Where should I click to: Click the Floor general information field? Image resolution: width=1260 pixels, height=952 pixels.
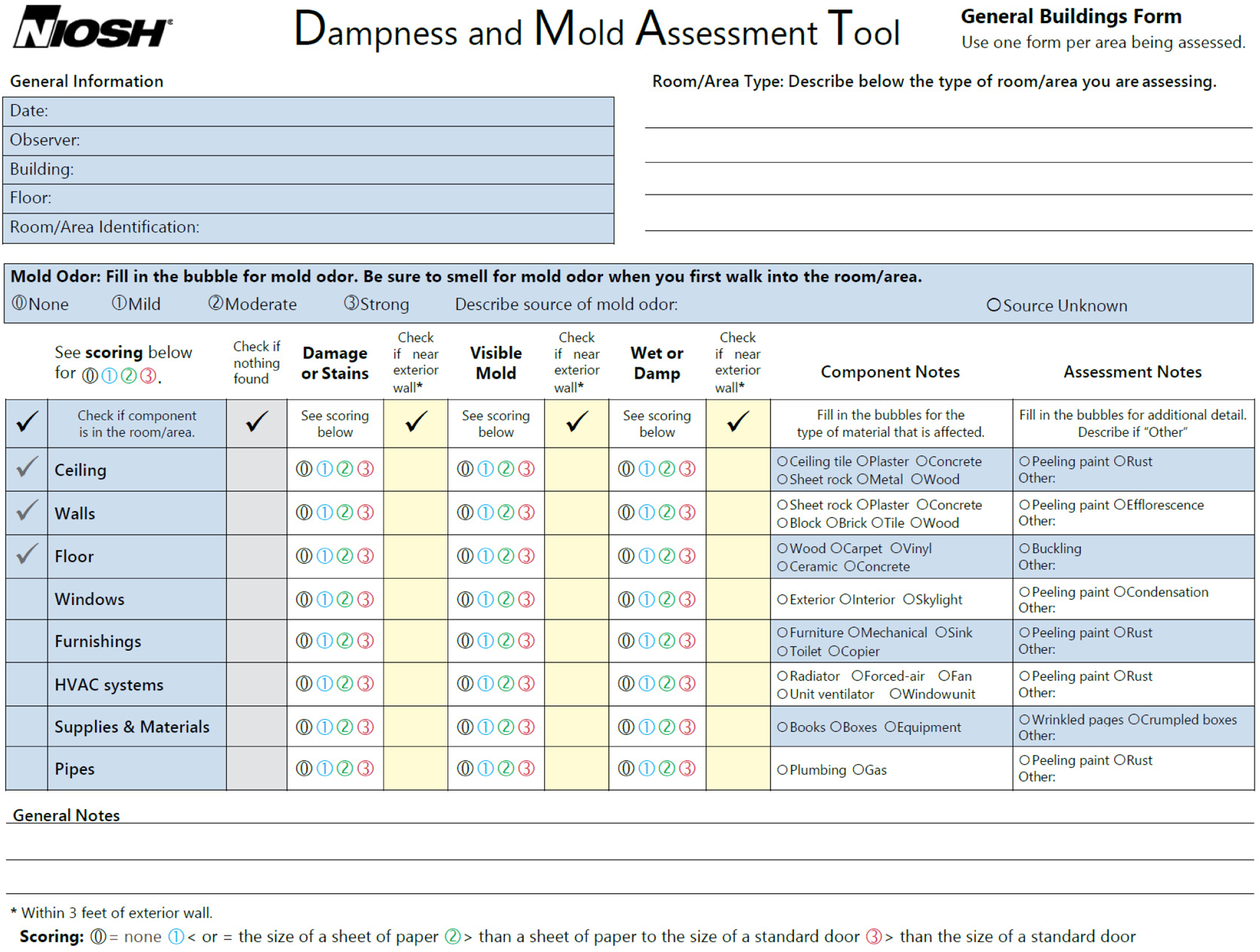pyautogui.click(x=308, y=198)
